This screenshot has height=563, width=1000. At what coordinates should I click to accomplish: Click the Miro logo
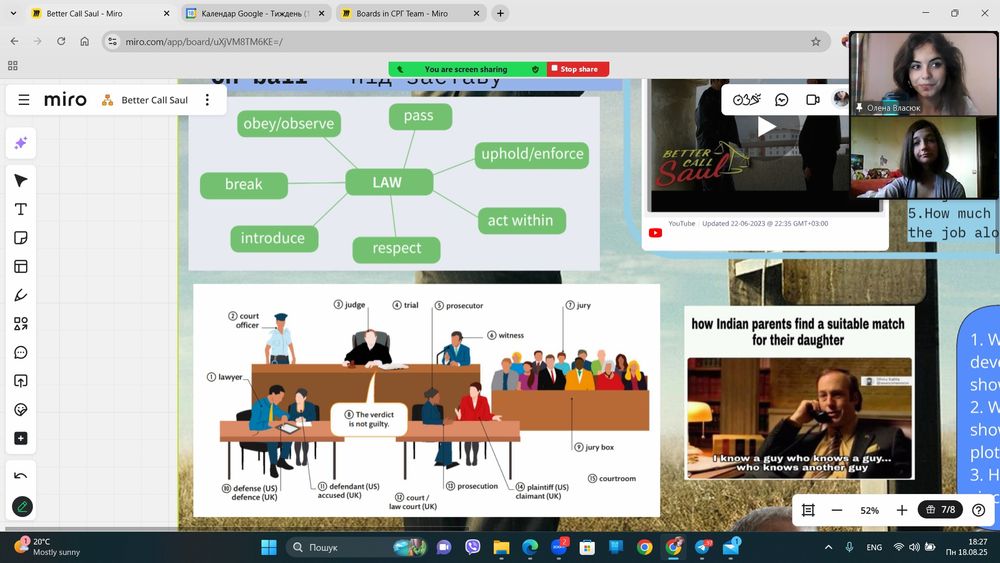pyautogui.click(x=65, y=99)
